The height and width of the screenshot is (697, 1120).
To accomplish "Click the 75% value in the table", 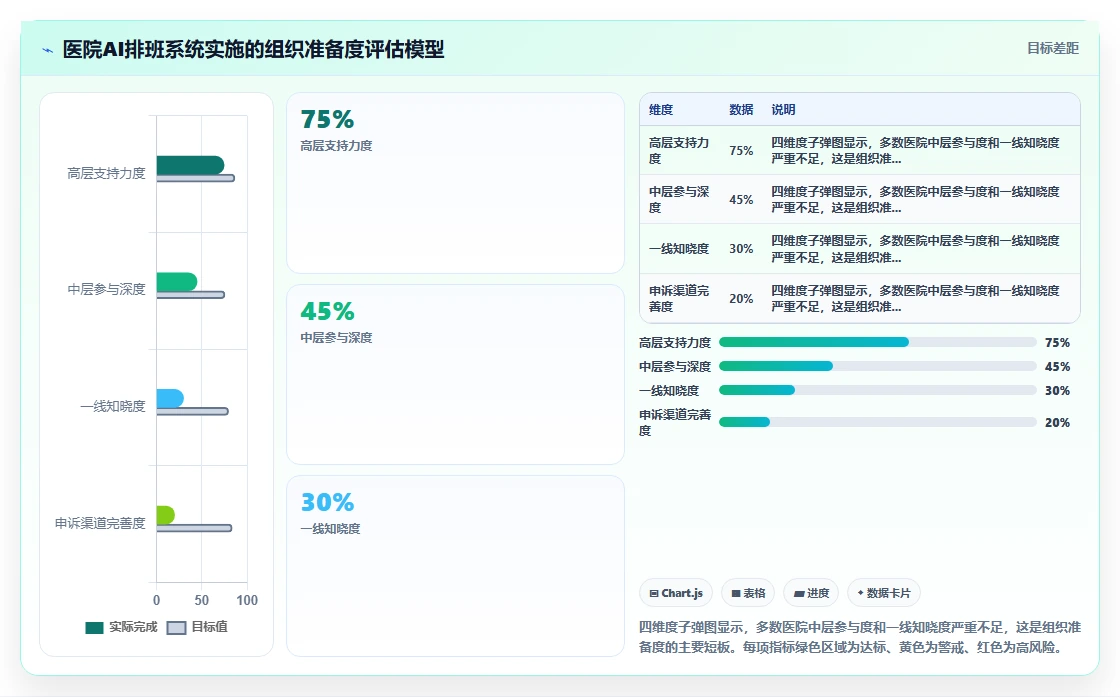I will coord(741,151).
